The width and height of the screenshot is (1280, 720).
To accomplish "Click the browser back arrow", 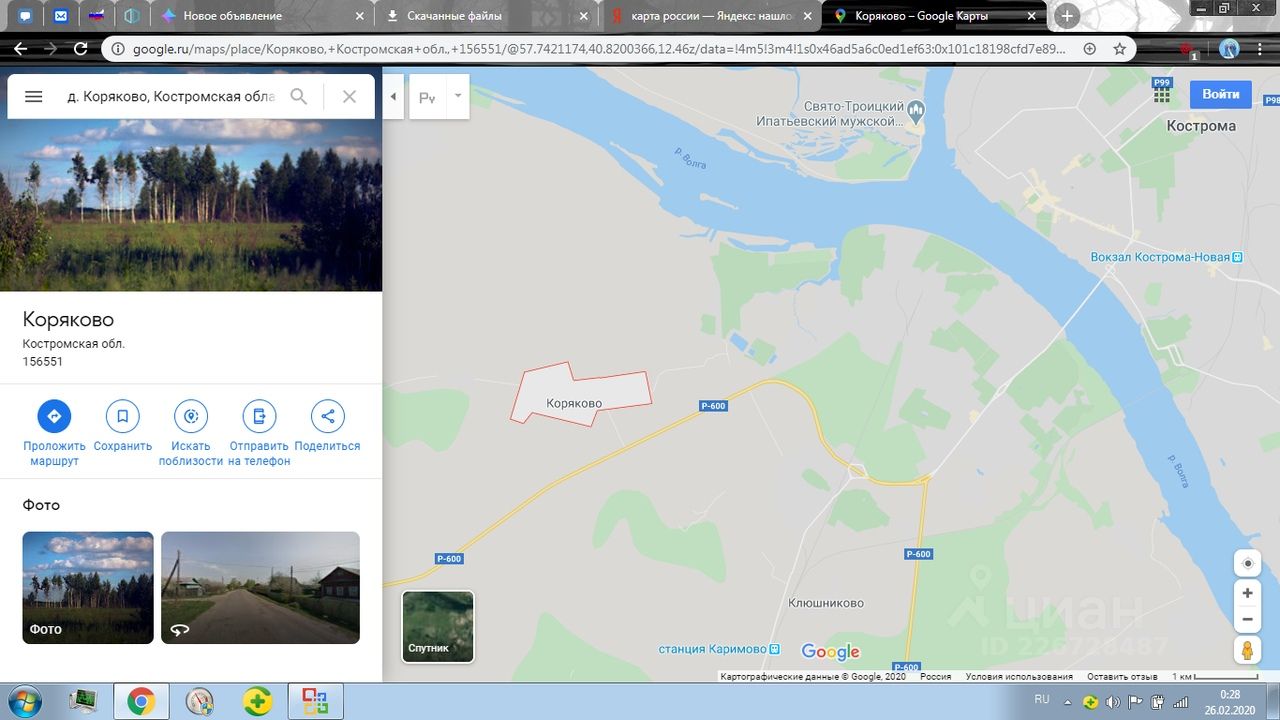I will click(21, 49).
